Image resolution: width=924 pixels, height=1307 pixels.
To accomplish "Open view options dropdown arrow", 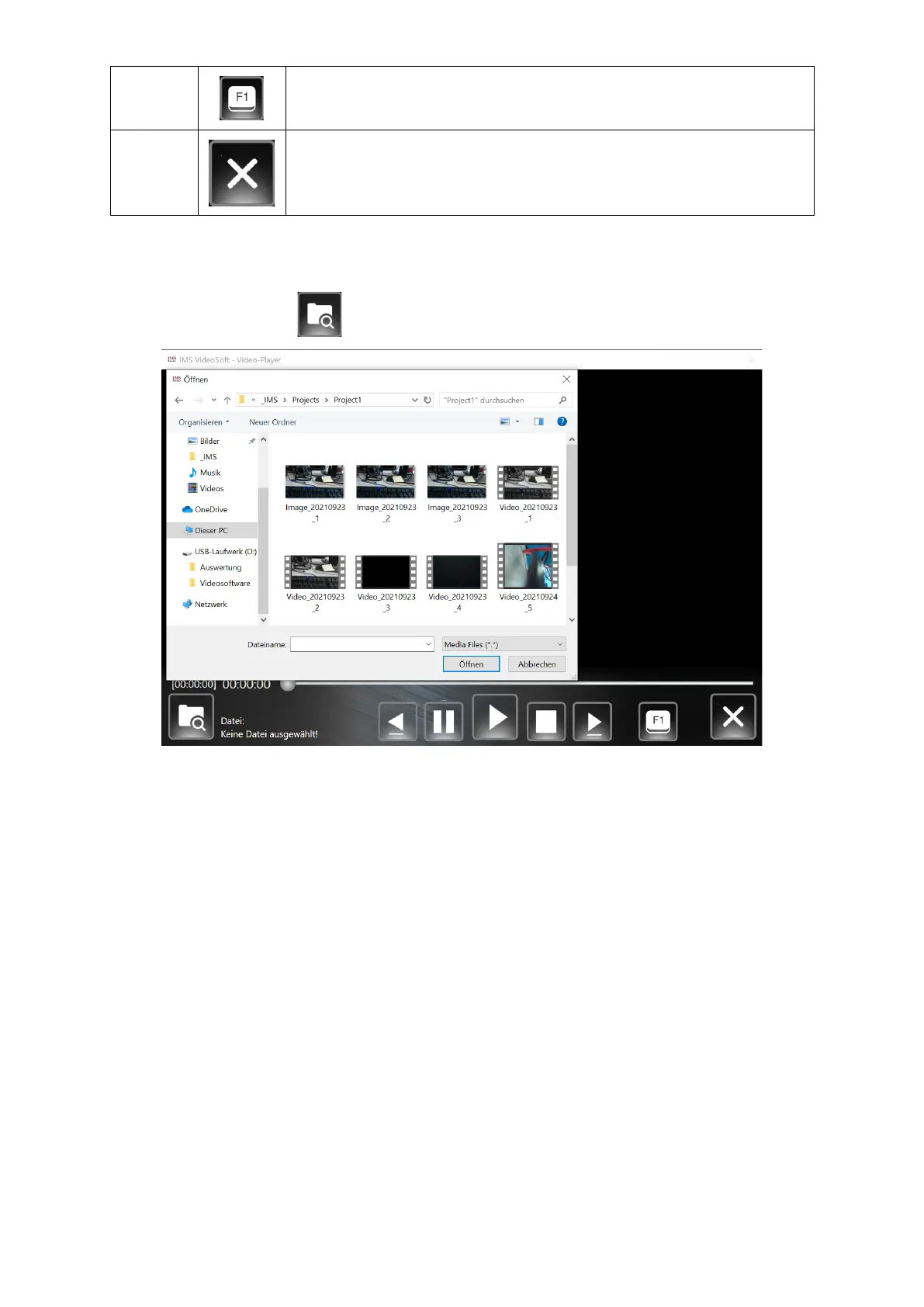I will tap(517, 421).
